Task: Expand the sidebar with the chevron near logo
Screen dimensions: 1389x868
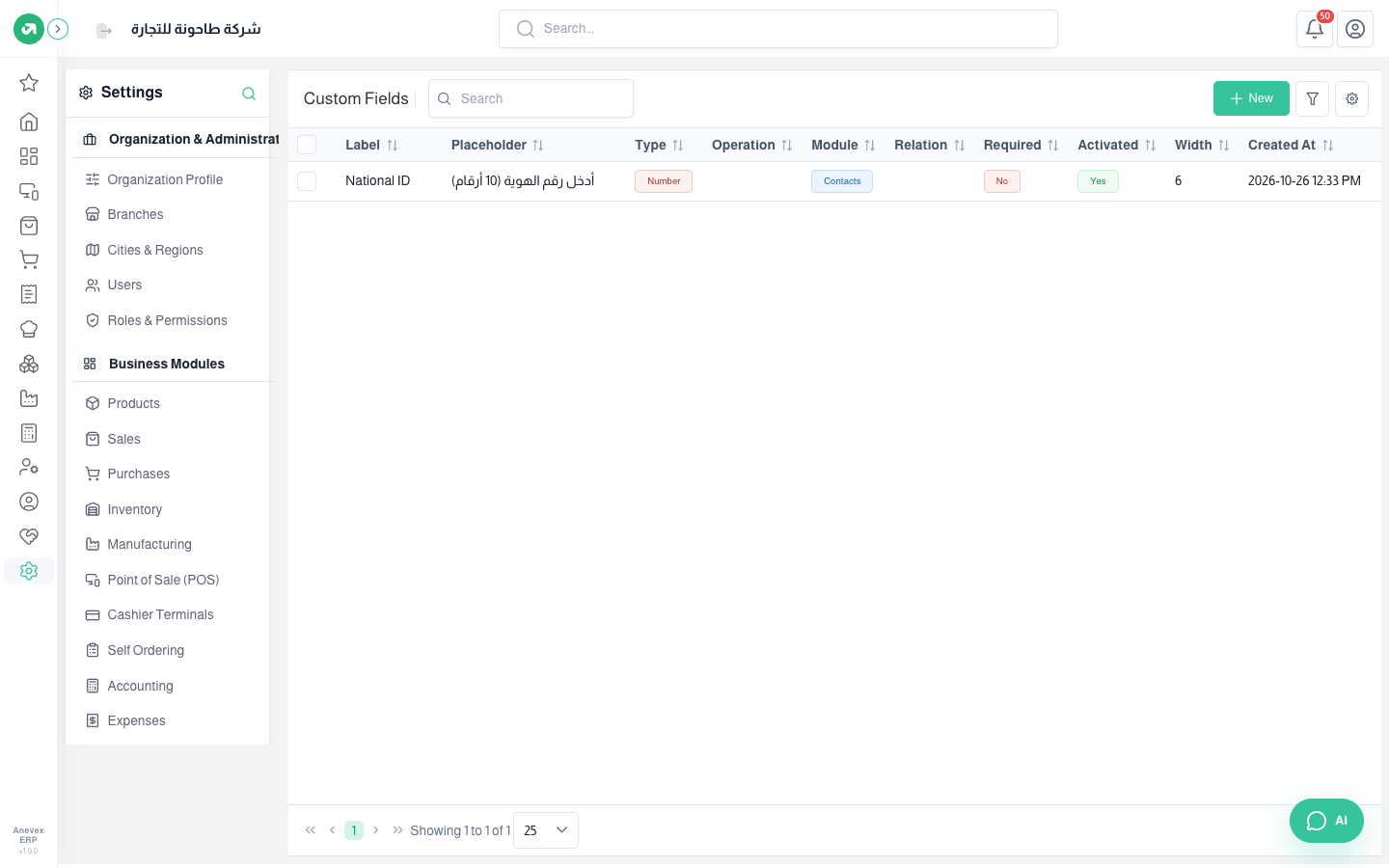Action: pyautogui.click(x=58, y=29)
